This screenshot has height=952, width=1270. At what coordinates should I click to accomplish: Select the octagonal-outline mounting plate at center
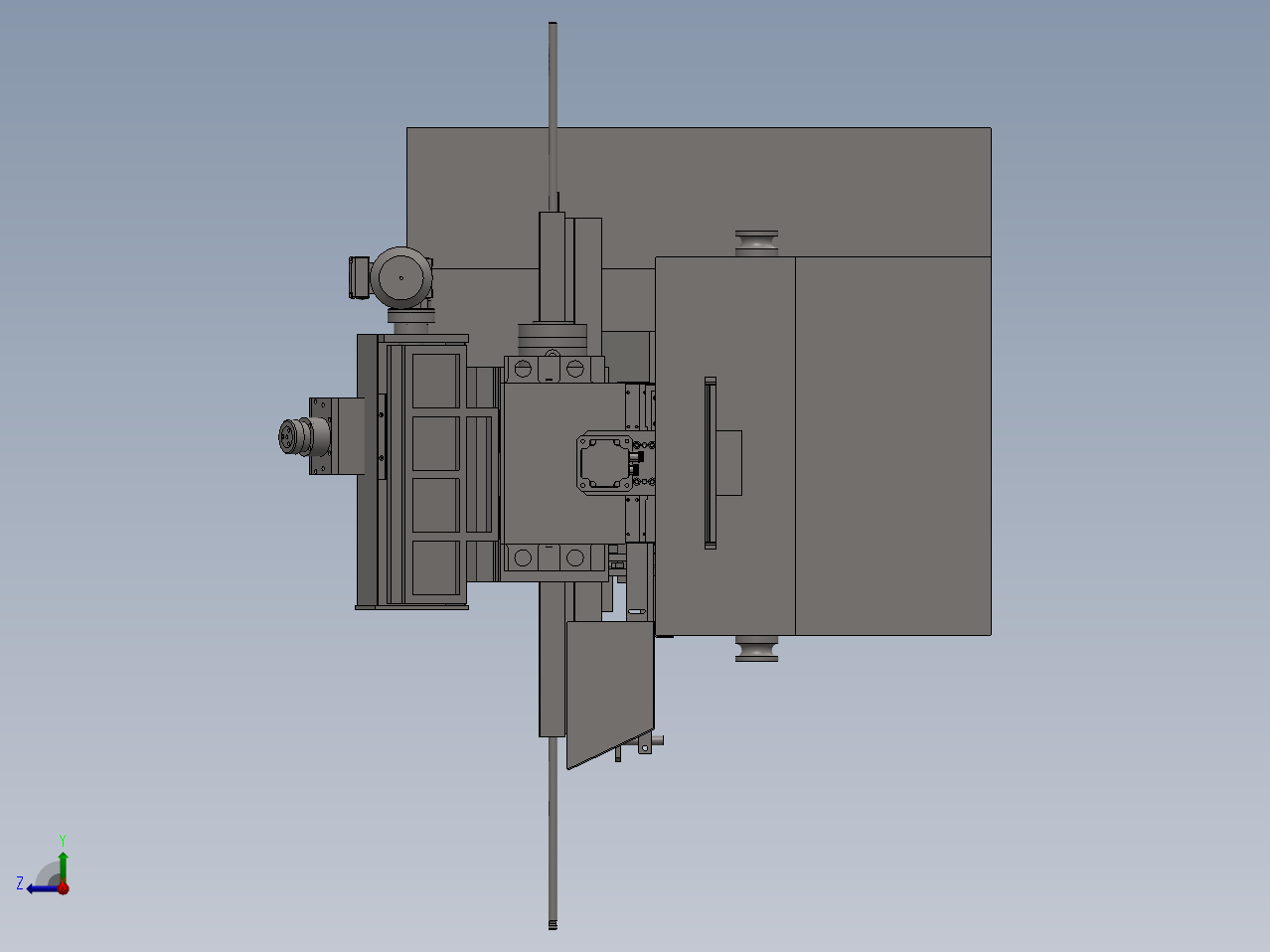pos(605,462)
